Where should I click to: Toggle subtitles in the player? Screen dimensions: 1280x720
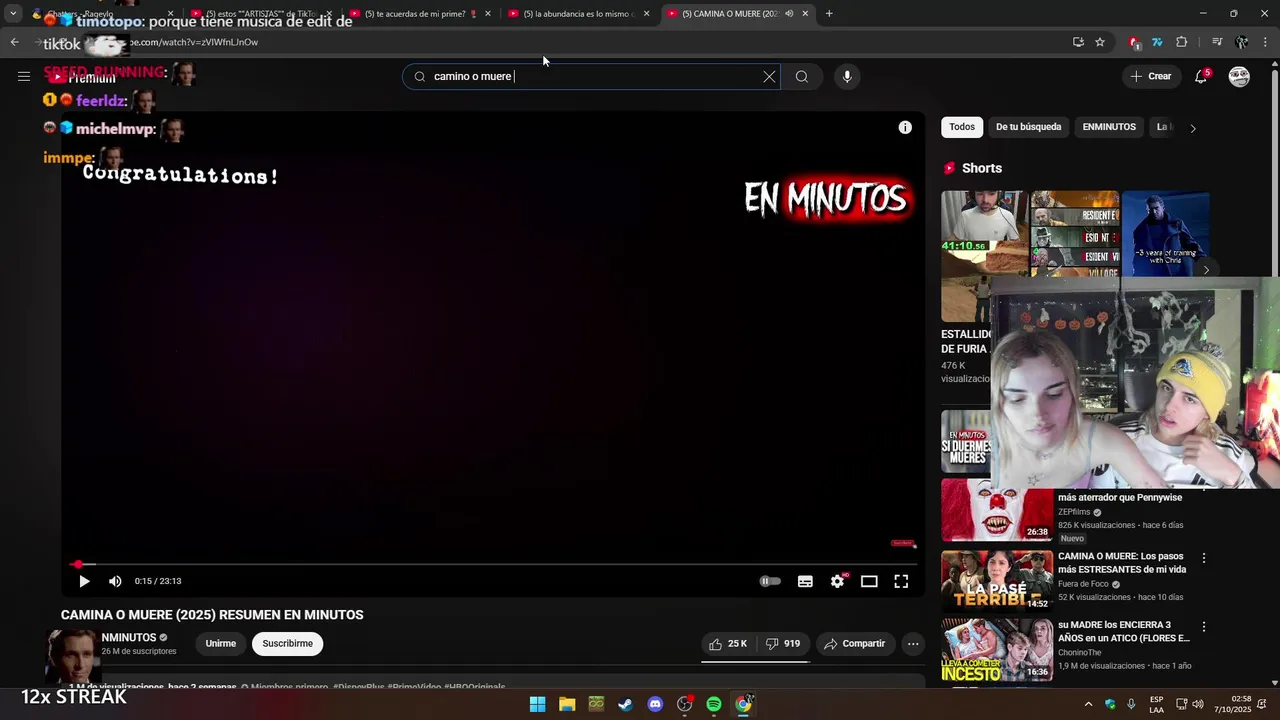[x=805, y=581]
